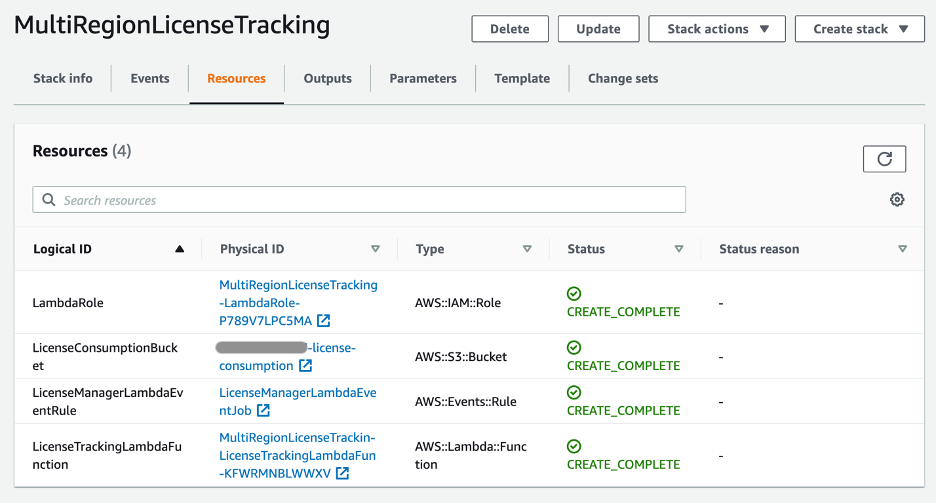Expand the Create stack dropdown
Image resolution: width=936 pixels, height=504 pixels.
[x=860, y=29]
